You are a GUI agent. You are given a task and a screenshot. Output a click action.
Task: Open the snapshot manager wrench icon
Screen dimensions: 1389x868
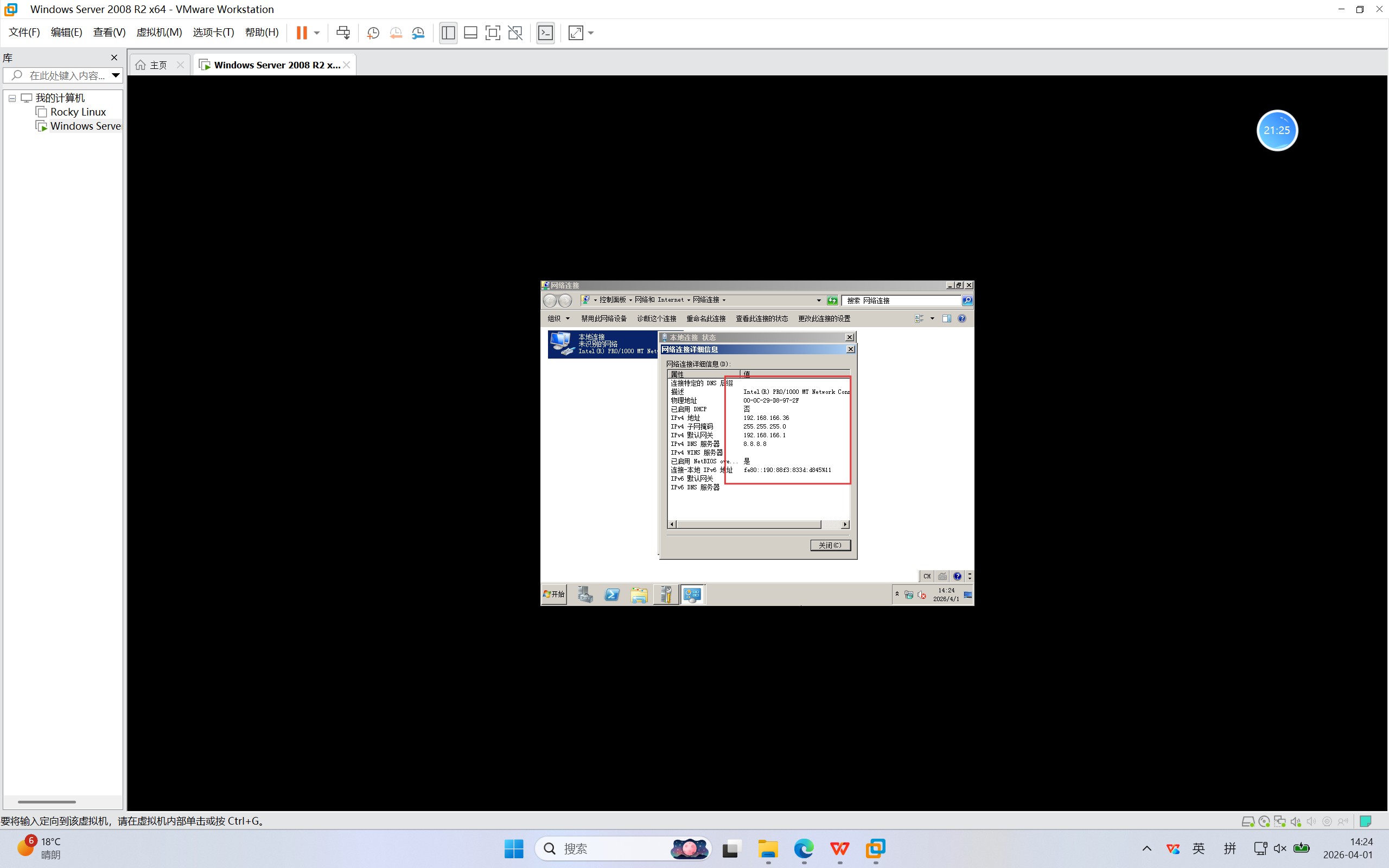coord(418,33)
